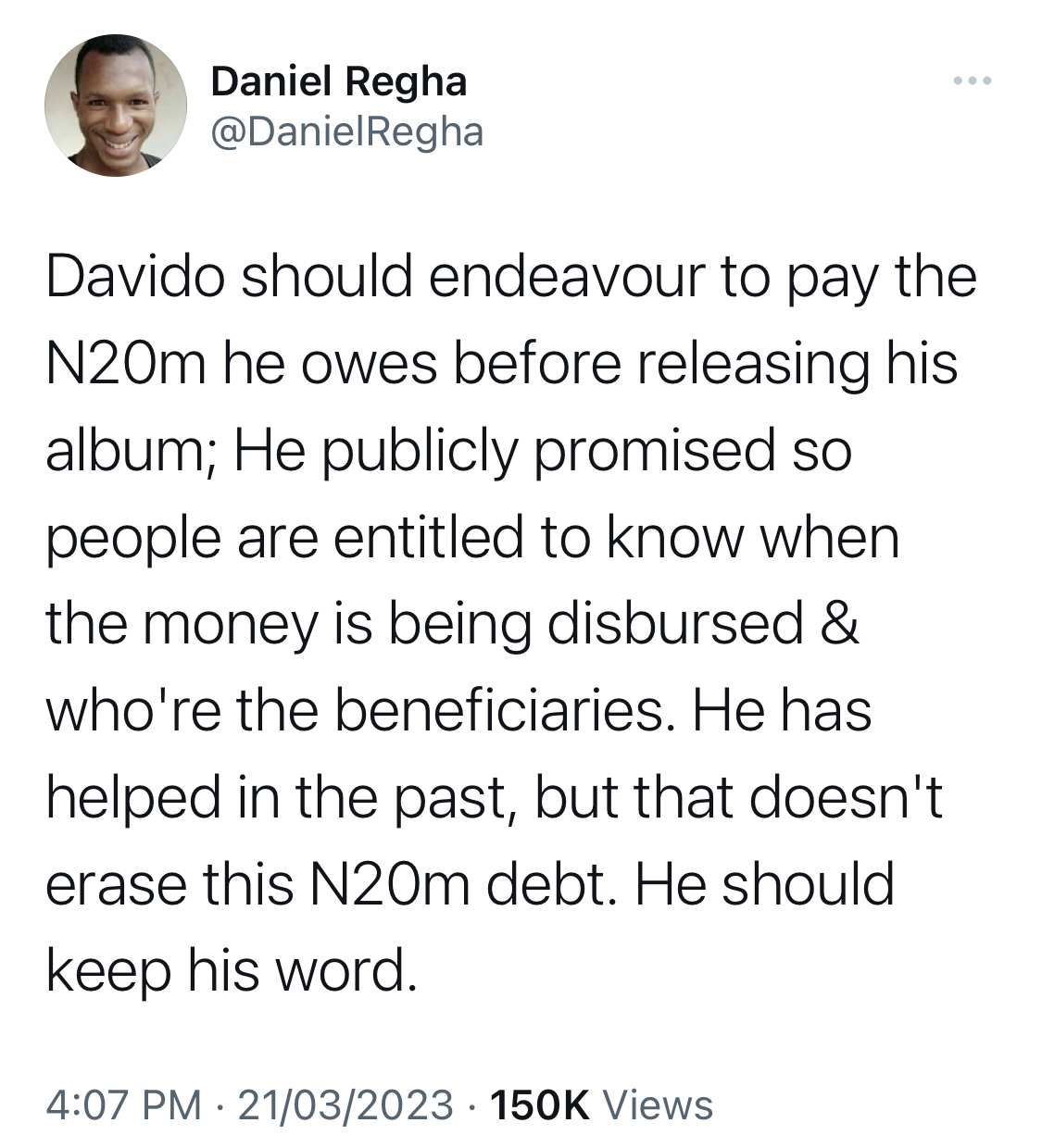The image size is (1042, 1148).
Task: Tap the Views label
Action: coord(658,1104)
